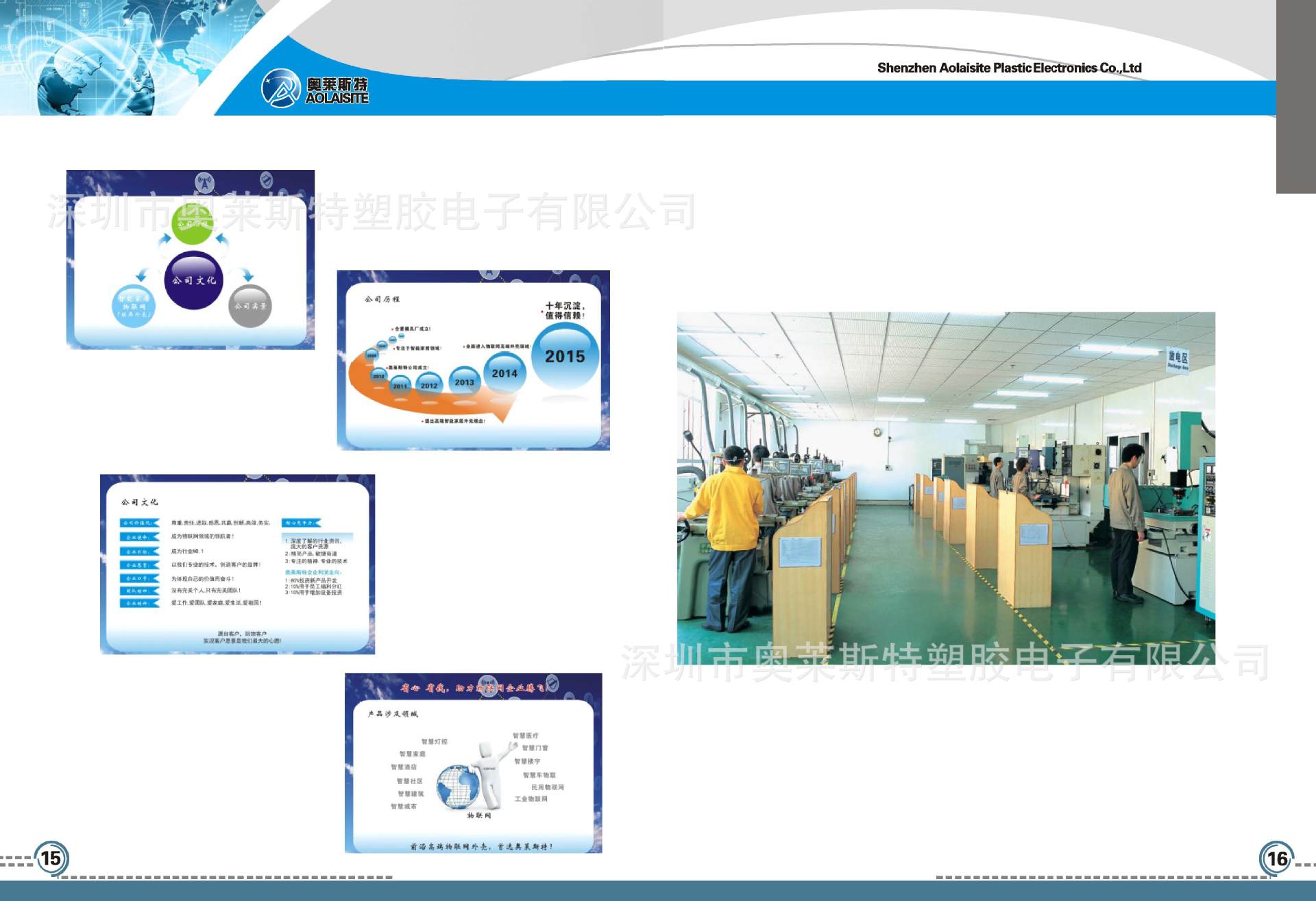Click the 智慧车物联 label
The width and height of the screenshot is (1316, 901).
pyautogui.click(x=539, y=776)
